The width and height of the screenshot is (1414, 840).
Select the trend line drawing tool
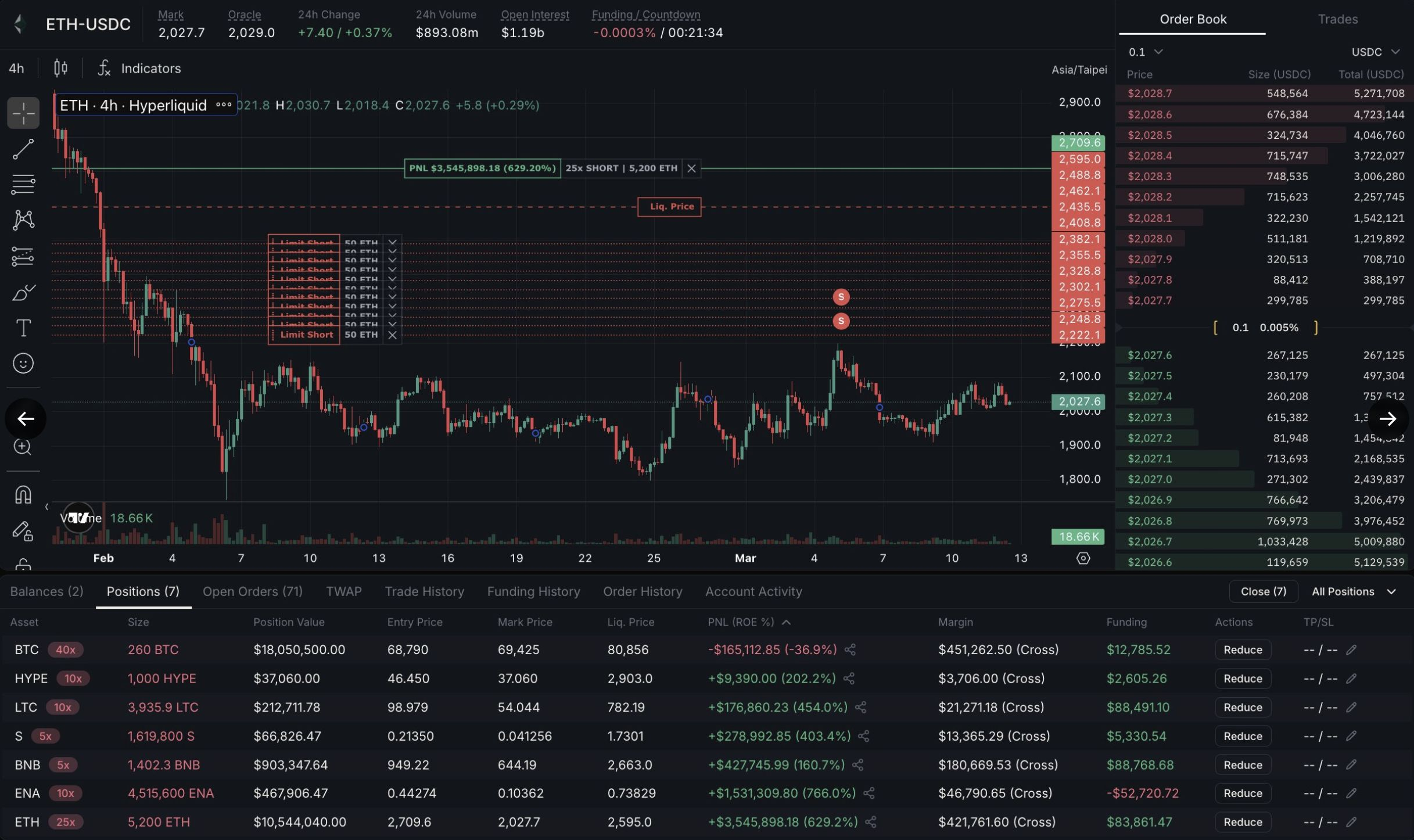[23, 149]
